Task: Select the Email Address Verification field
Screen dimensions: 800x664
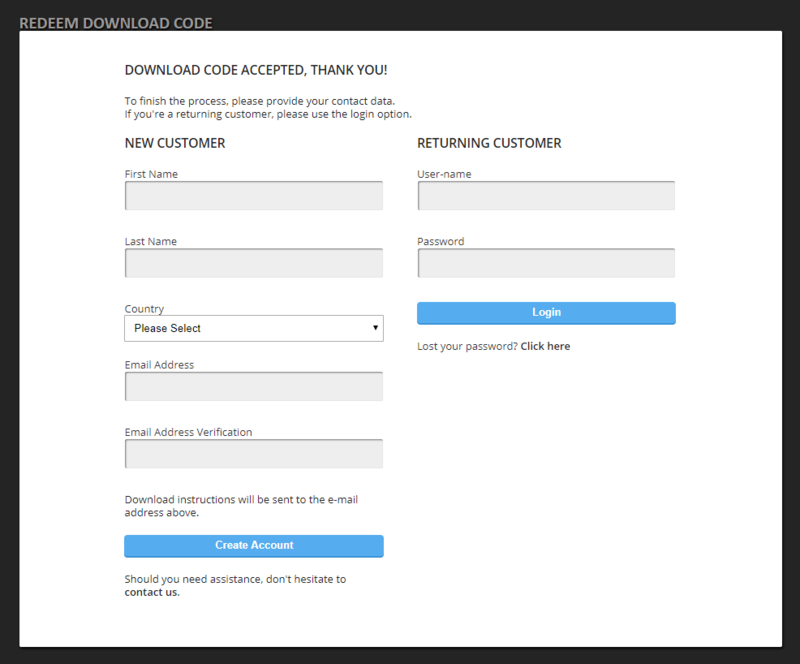Action: point(253,454)
